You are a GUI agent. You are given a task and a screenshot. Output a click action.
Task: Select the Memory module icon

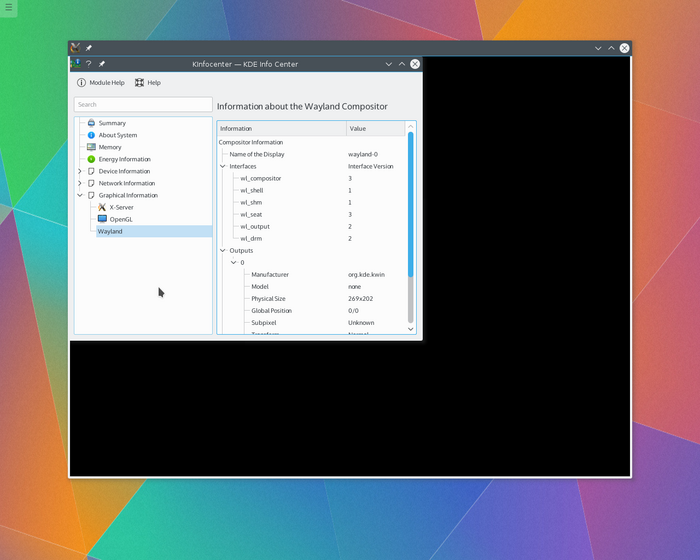click(90, 147)
